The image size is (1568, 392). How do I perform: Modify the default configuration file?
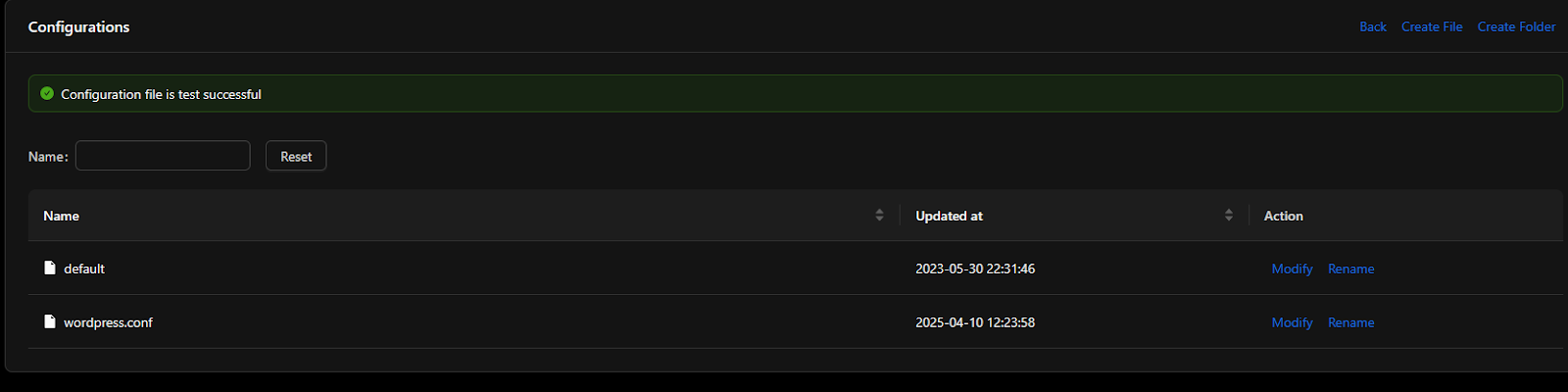(1292, 269)
